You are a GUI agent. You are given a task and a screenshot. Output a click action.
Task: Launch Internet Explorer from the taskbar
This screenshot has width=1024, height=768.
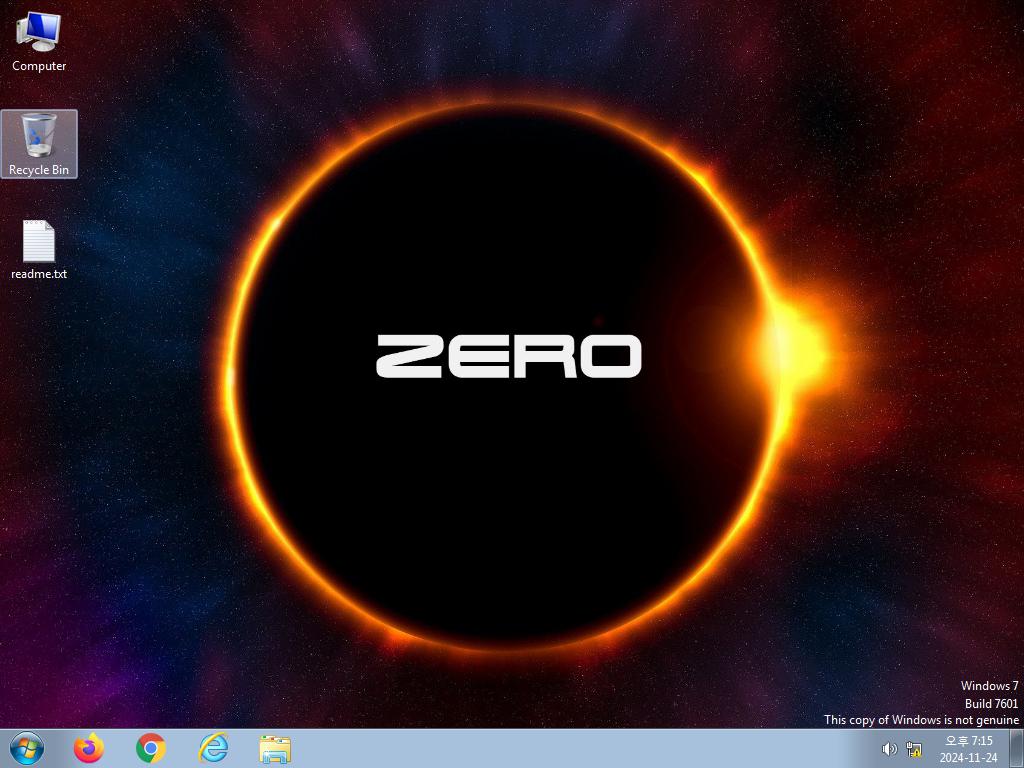213,748
